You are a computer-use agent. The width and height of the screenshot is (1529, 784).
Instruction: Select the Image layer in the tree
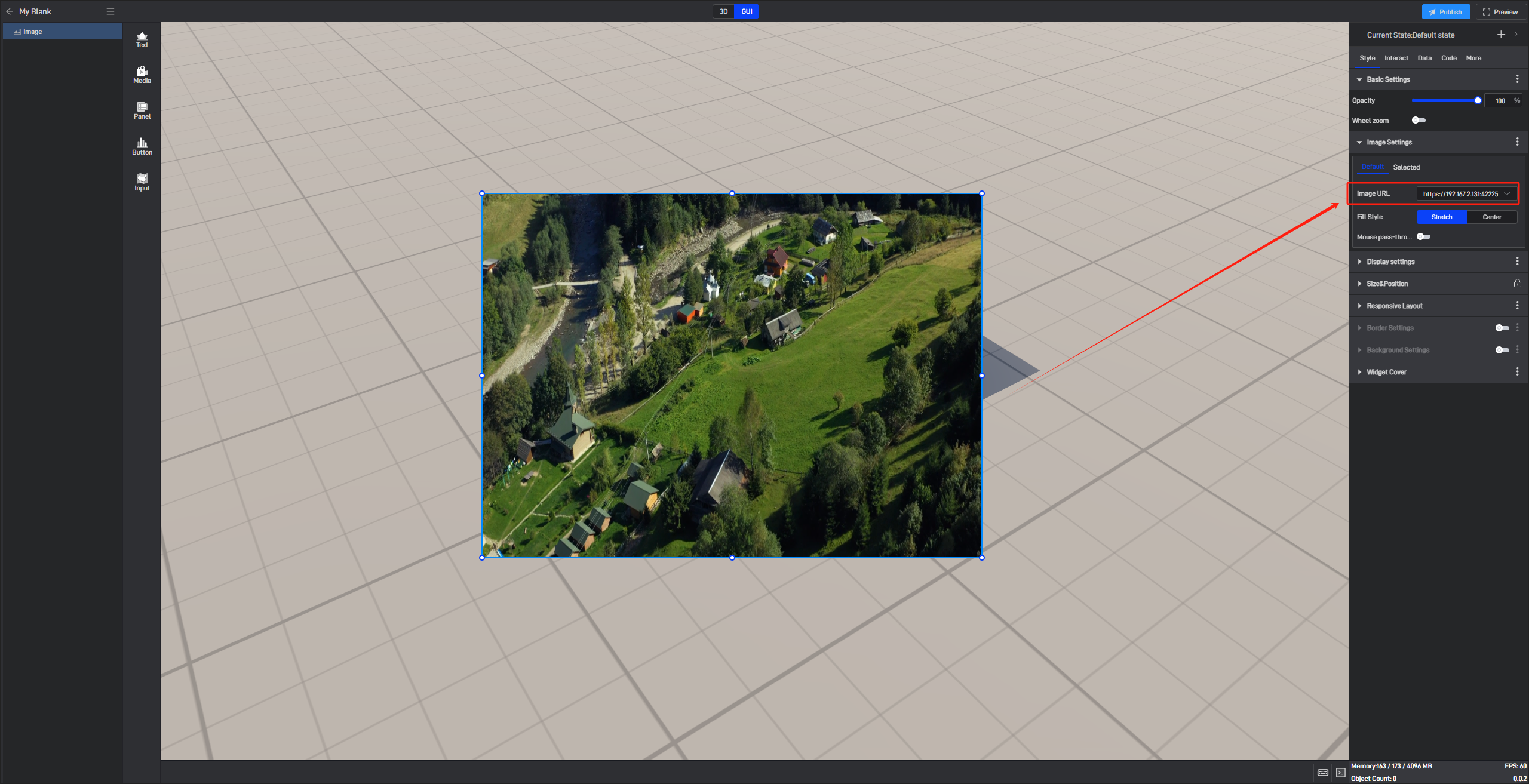tap(63, 32)
